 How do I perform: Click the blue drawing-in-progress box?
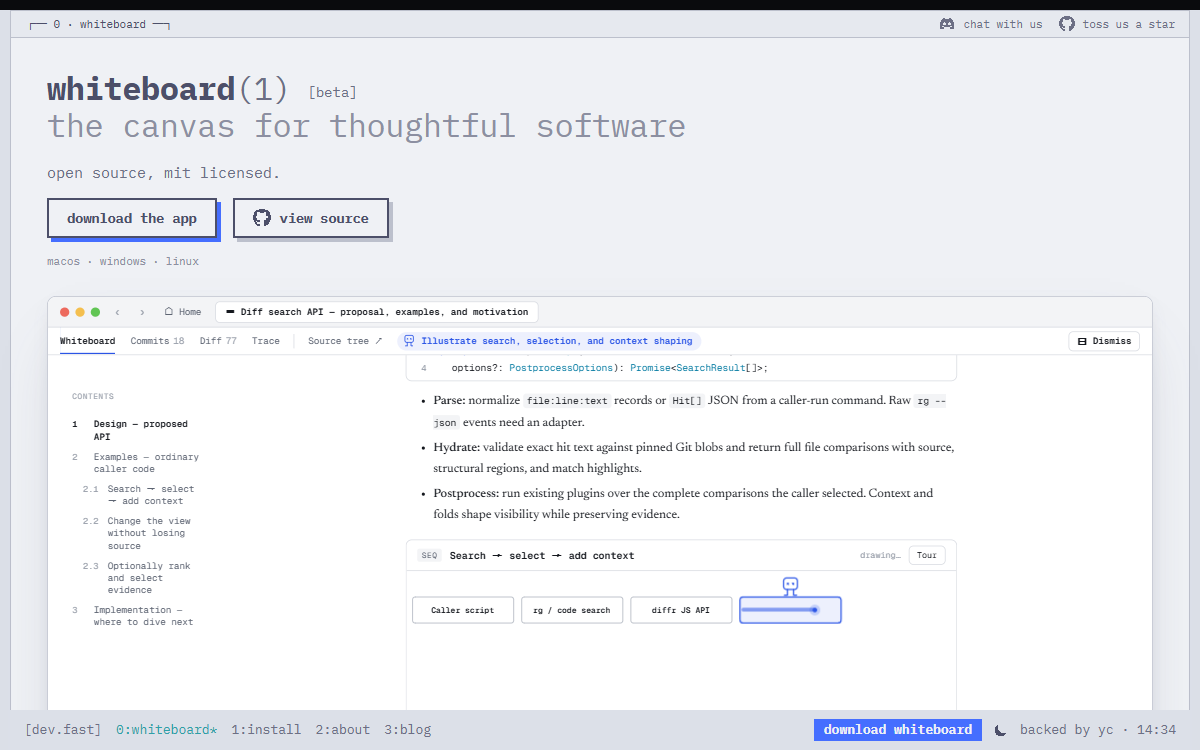[790, 610]
